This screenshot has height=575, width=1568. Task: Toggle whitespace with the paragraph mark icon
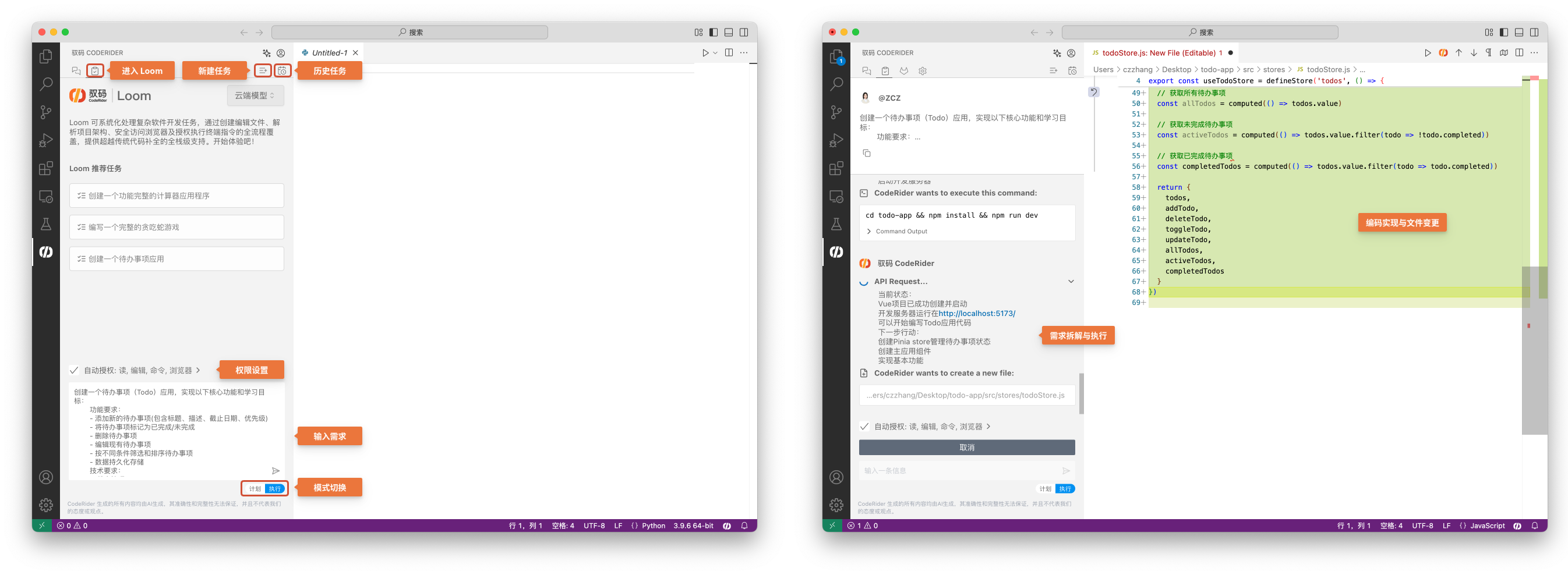[1488, 53]
